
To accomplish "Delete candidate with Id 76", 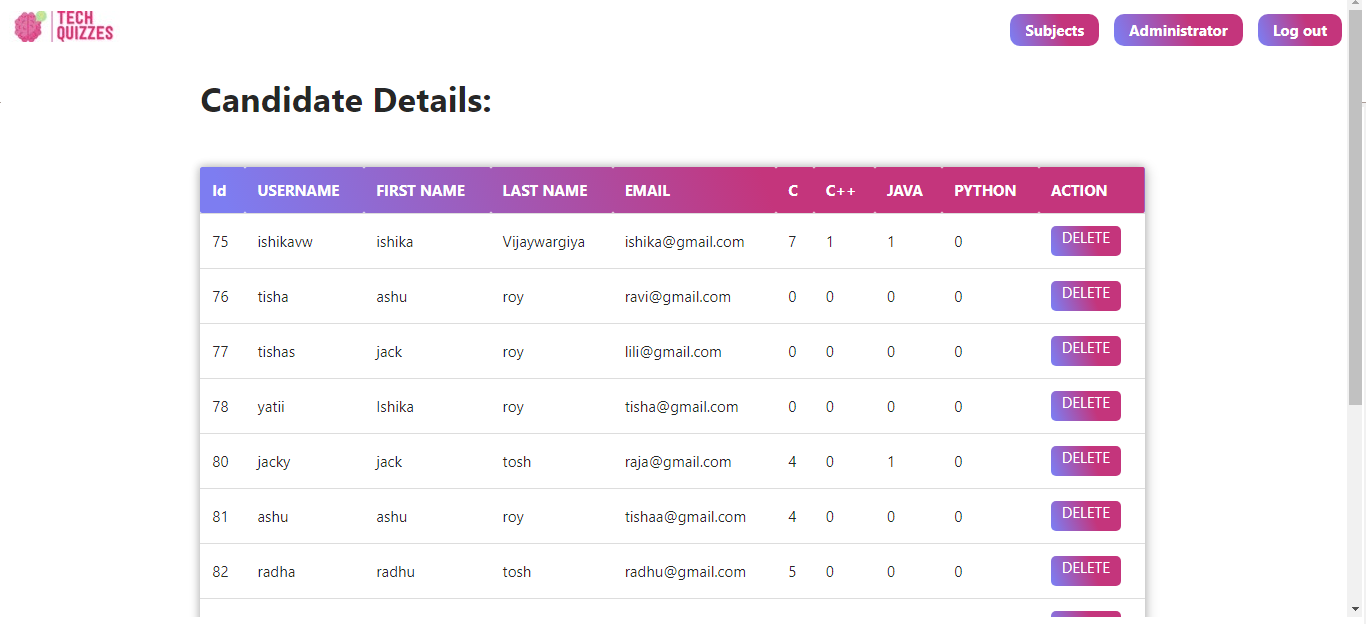I will pyautogui.click(x=1085, y=295).
